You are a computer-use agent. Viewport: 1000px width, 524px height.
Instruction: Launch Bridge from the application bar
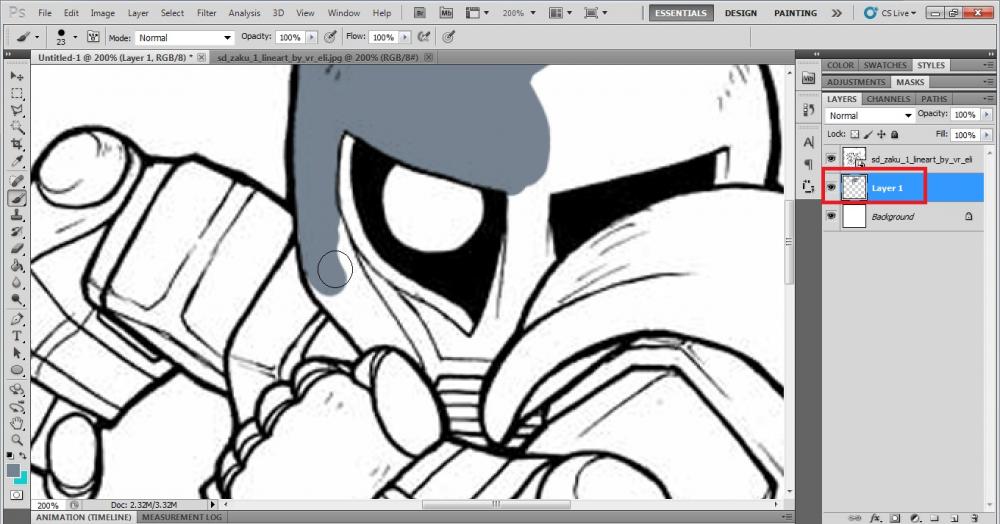click(x=420, y=13)
